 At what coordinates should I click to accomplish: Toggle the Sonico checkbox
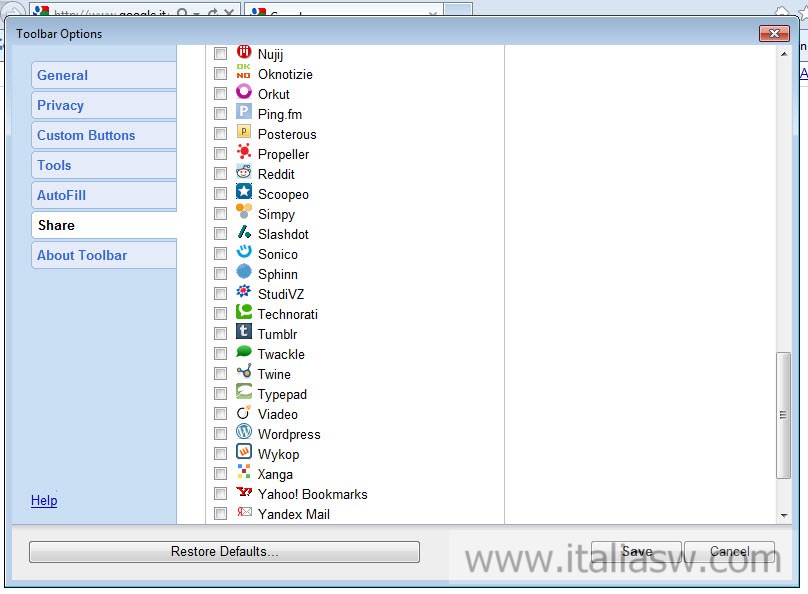click(x=220, y=254)
